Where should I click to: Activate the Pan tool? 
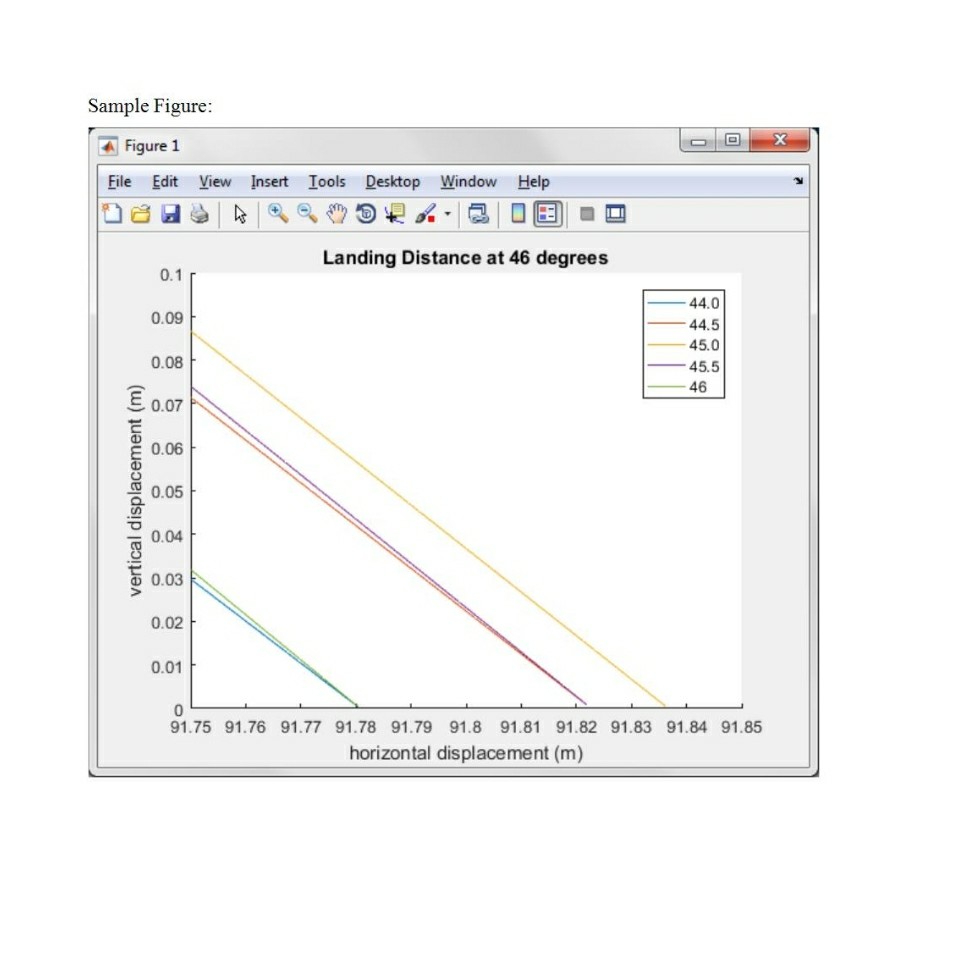click(x=336, y=213)
